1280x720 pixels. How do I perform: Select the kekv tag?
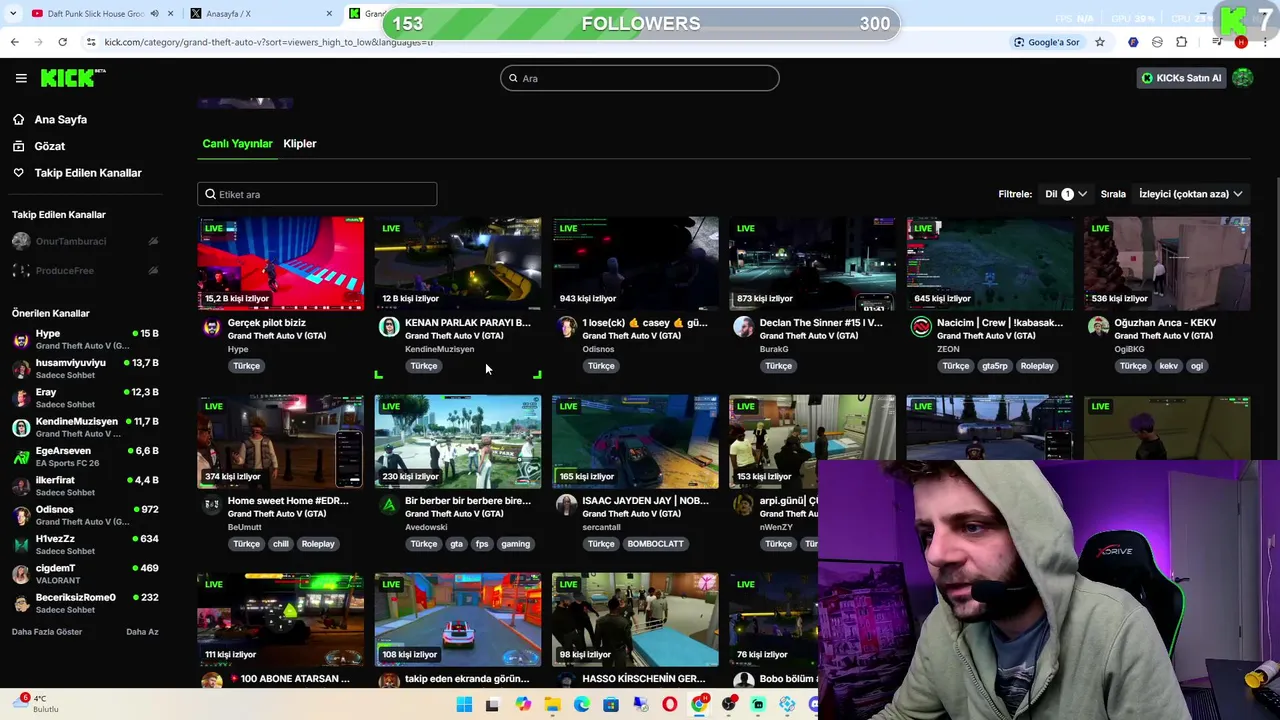click(1168, 366)
